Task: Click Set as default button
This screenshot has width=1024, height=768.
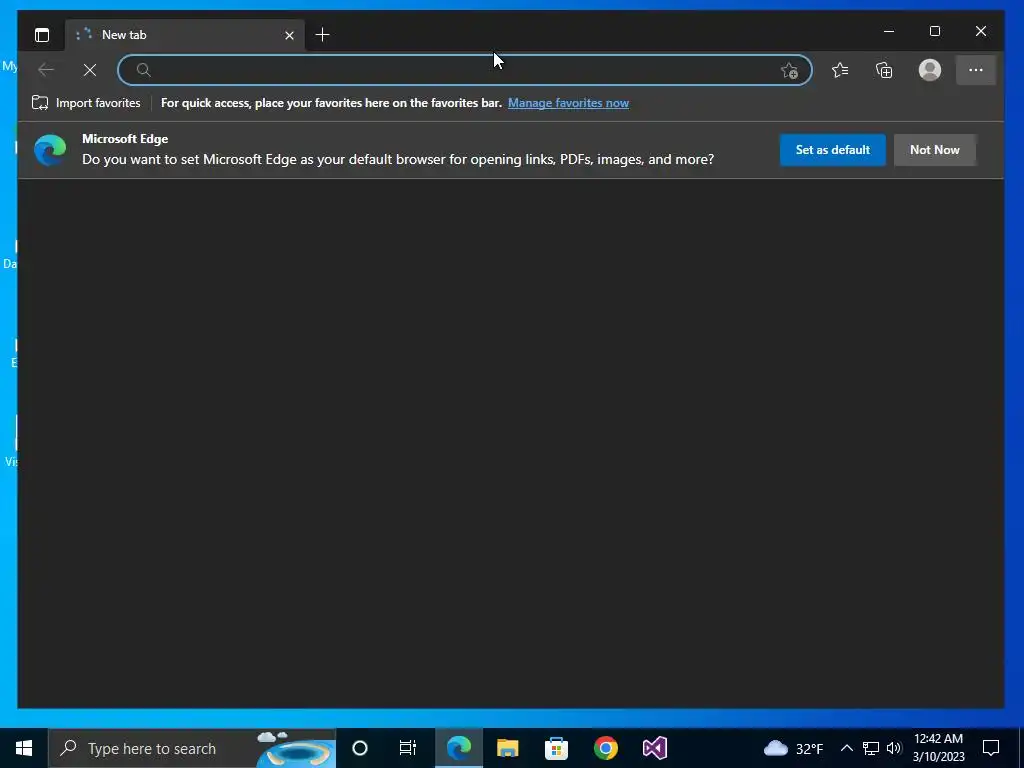Action: point(833,150)
